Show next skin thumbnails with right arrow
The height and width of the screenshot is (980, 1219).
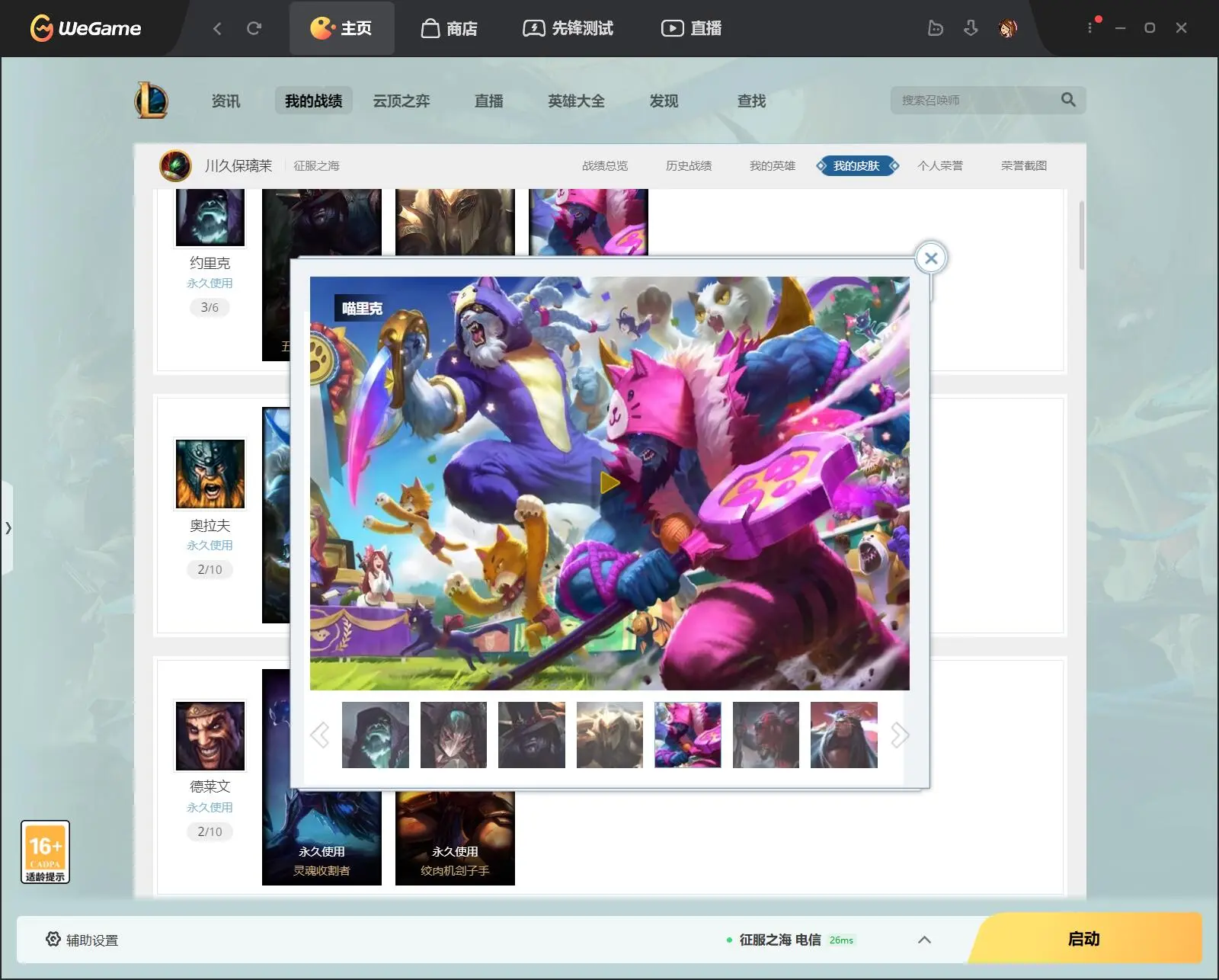(x=900, y=735)
